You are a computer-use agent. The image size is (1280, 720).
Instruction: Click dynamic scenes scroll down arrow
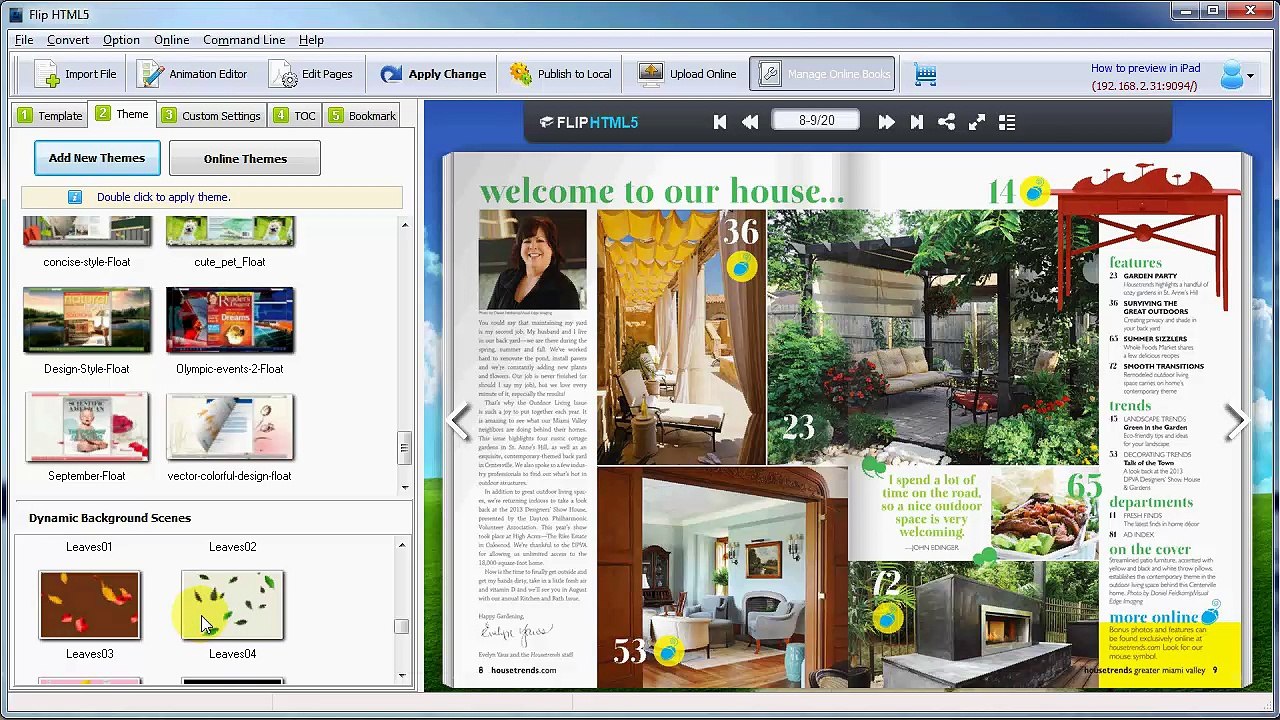tap(402, 675)
